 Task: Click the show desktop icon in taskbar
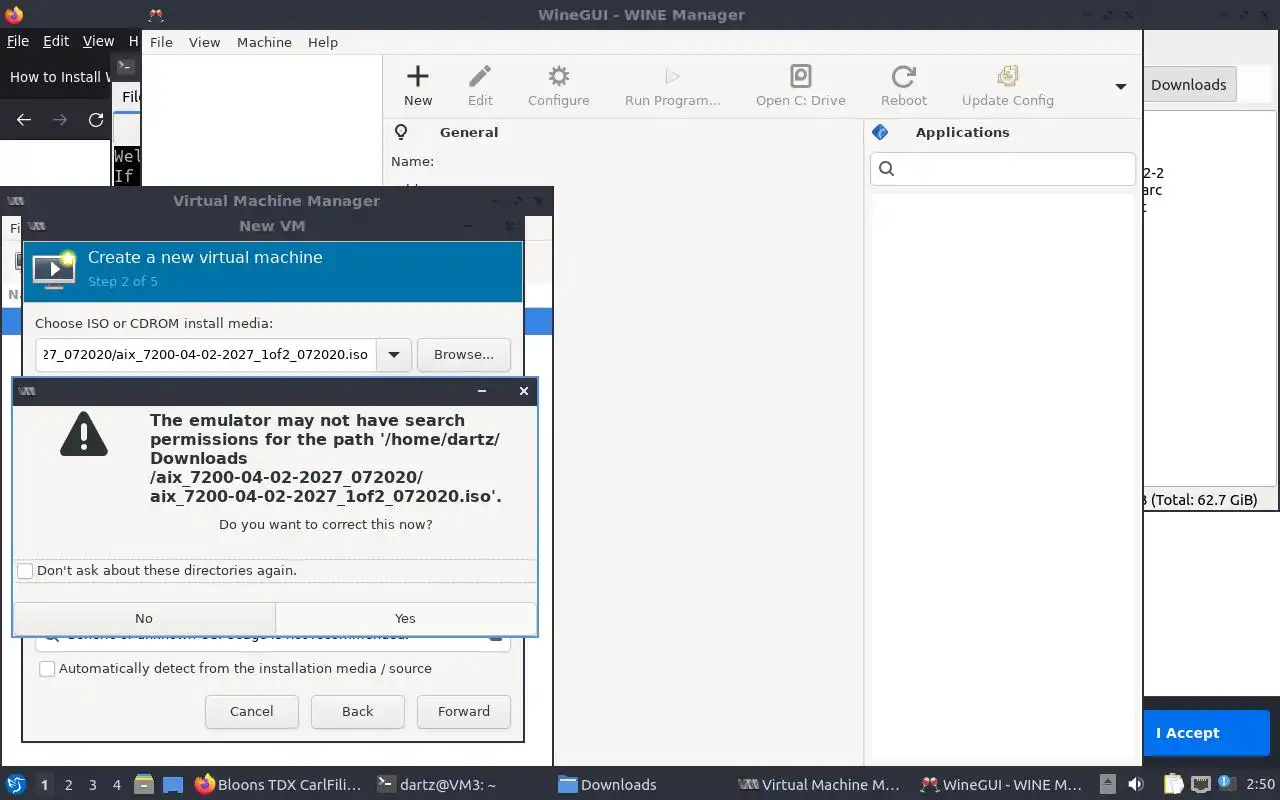[x=173, y=785]
